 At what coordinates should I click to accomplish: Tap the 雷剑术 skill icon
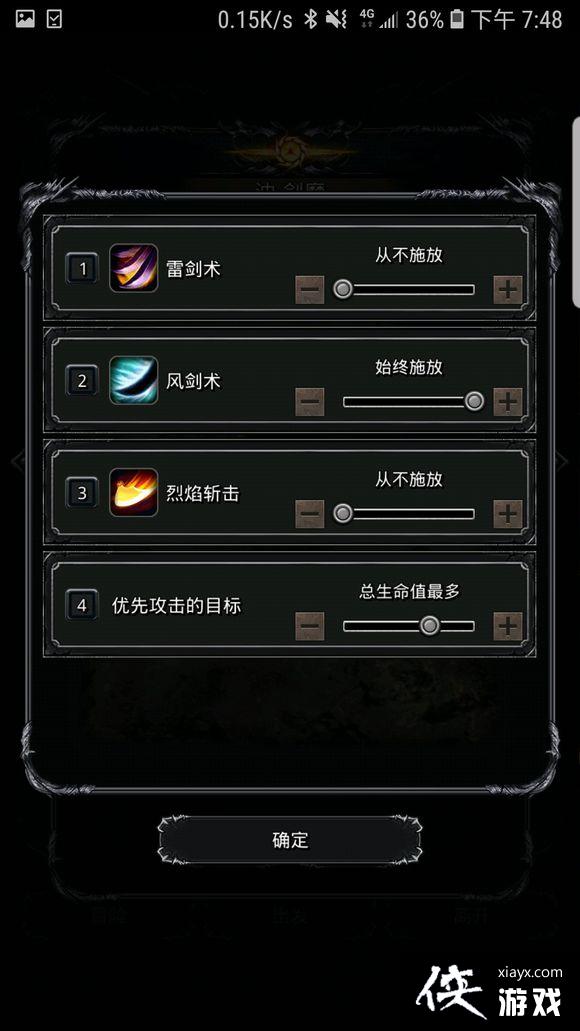point(133,268)
